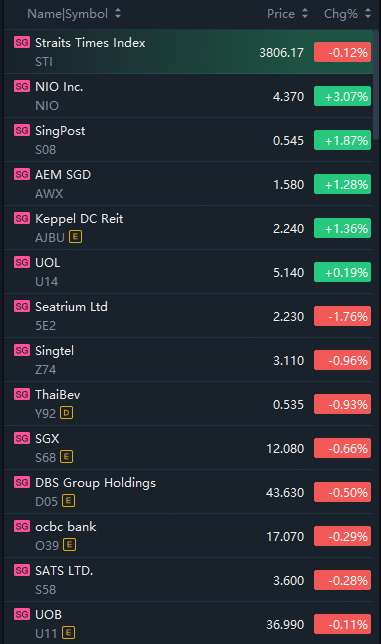Viewport: 381px width, 644px height.
Task: Open the Straits Times Index row
Action: [188, 52]
